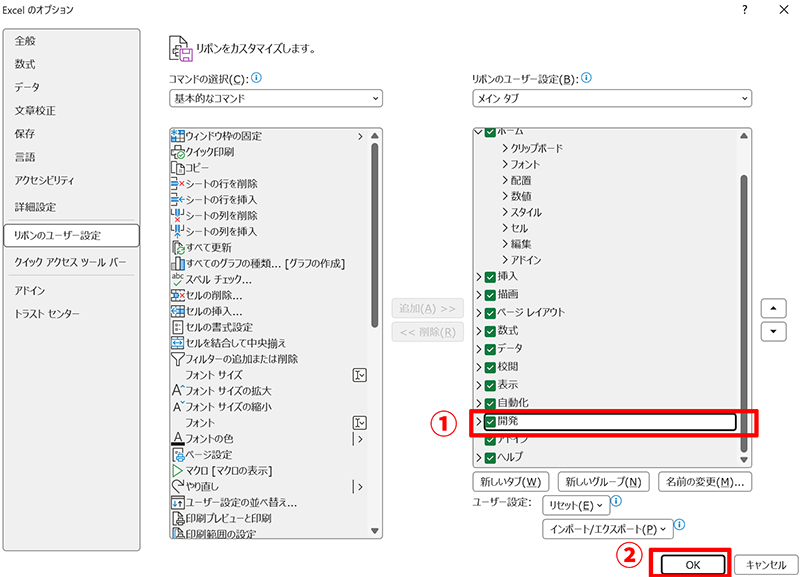800x577 pixels.
Task: Select the Refresh All (すべて更新) icon
Action: (178, 247)
